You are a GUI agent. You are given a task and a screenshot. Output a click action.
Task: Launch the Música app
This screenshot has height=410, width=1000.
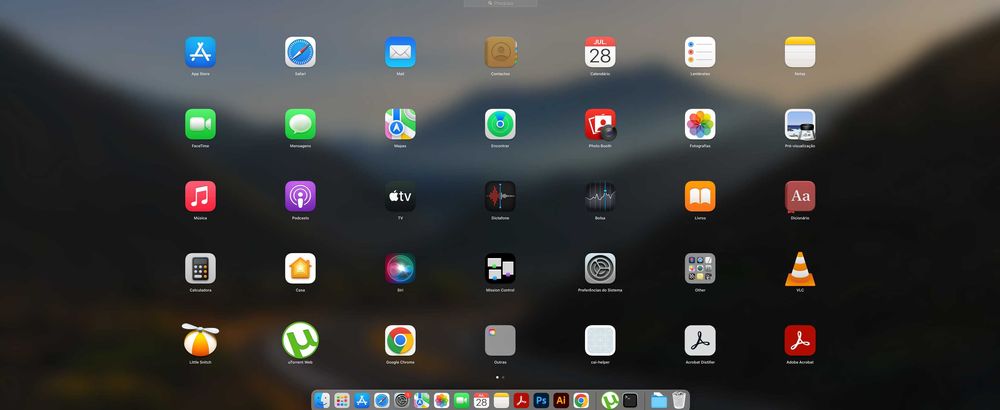click(x=200, y=196)
